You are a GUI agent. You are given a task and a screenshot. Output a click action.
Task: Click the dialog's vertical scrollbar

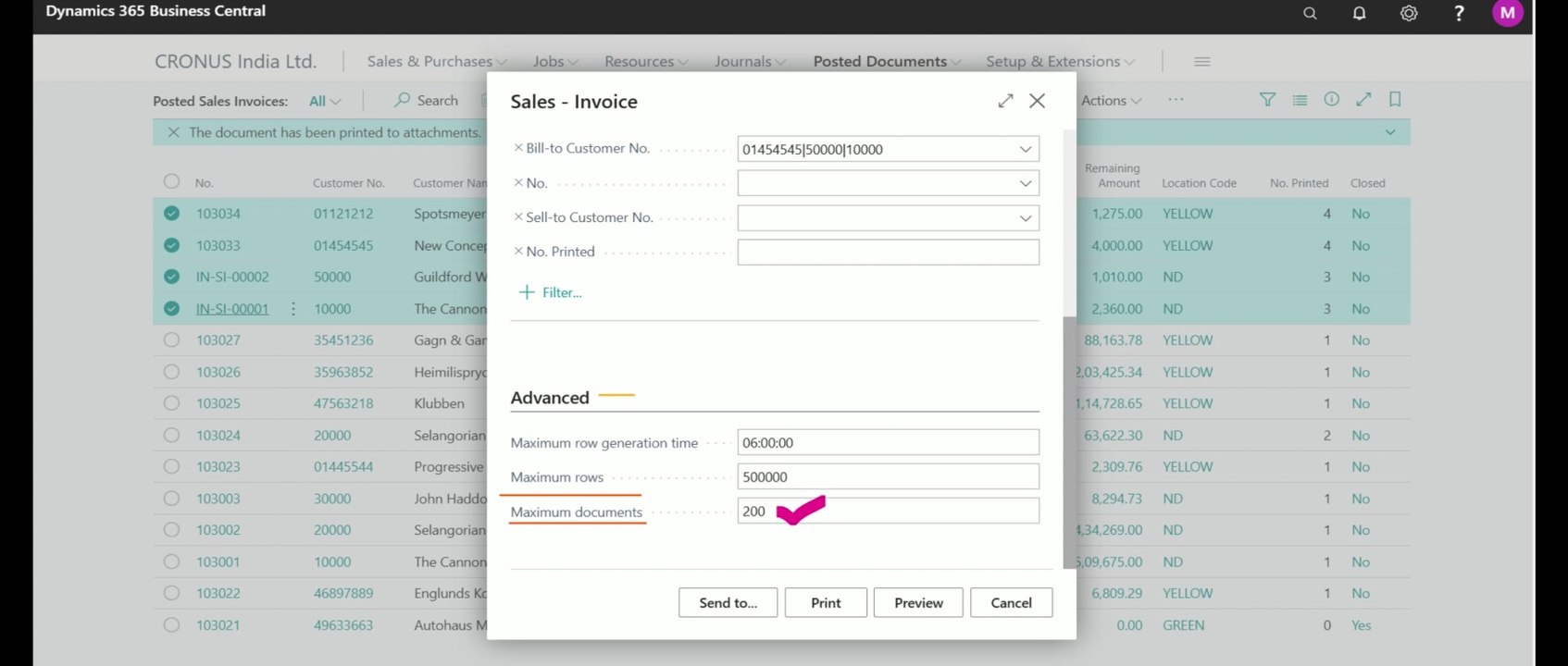[x=1069, y=442]
